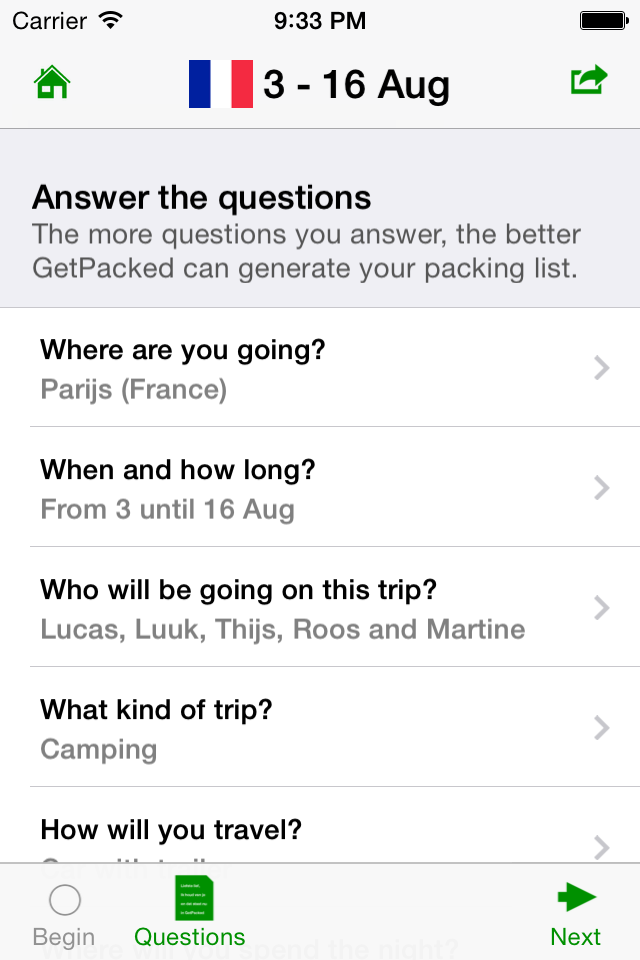Image resolution: width=640 pixels, height=960 pixels.
Task: Open the 'From 3 until 16 Aug' row
Action: 167,510
